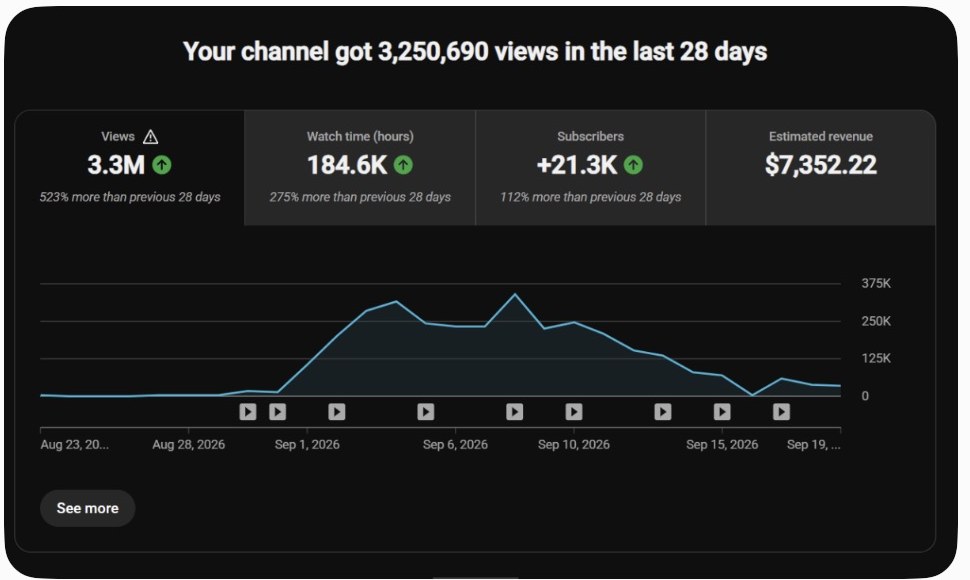Open the Watch time (hours) tab

click(x=360, y=168)
